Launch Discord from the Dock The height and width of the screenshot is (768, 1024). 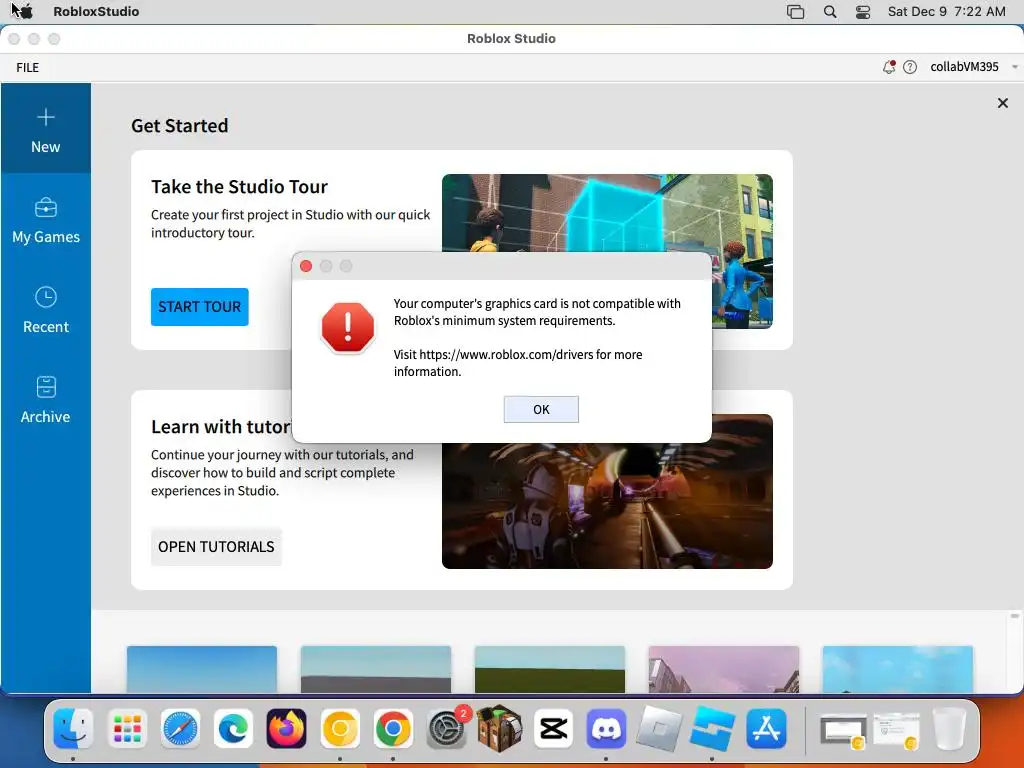[606, 728]
